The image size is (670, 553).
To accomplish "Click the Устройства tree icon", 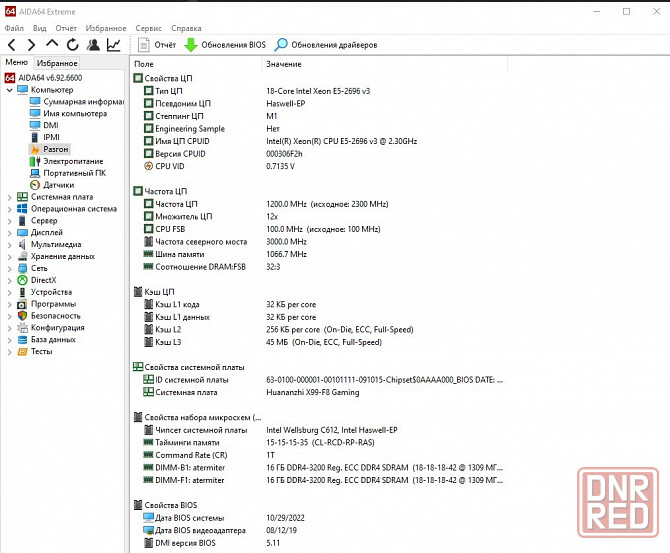I will click(22, 292).
